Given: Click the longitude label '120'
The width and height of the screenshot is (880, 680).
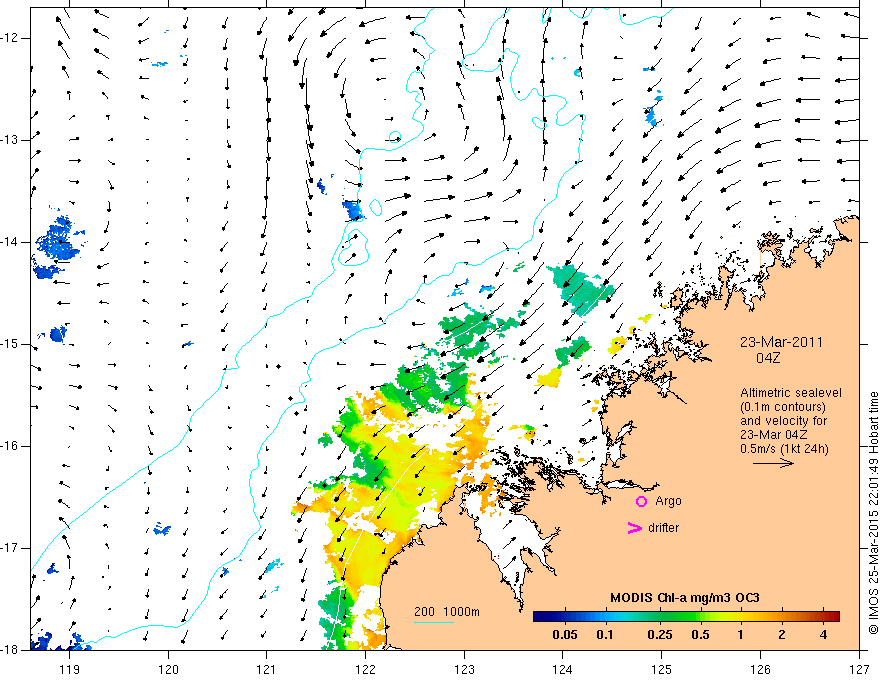Looking at the screenshot, I should pyautogui.click(x=168, y=669).
